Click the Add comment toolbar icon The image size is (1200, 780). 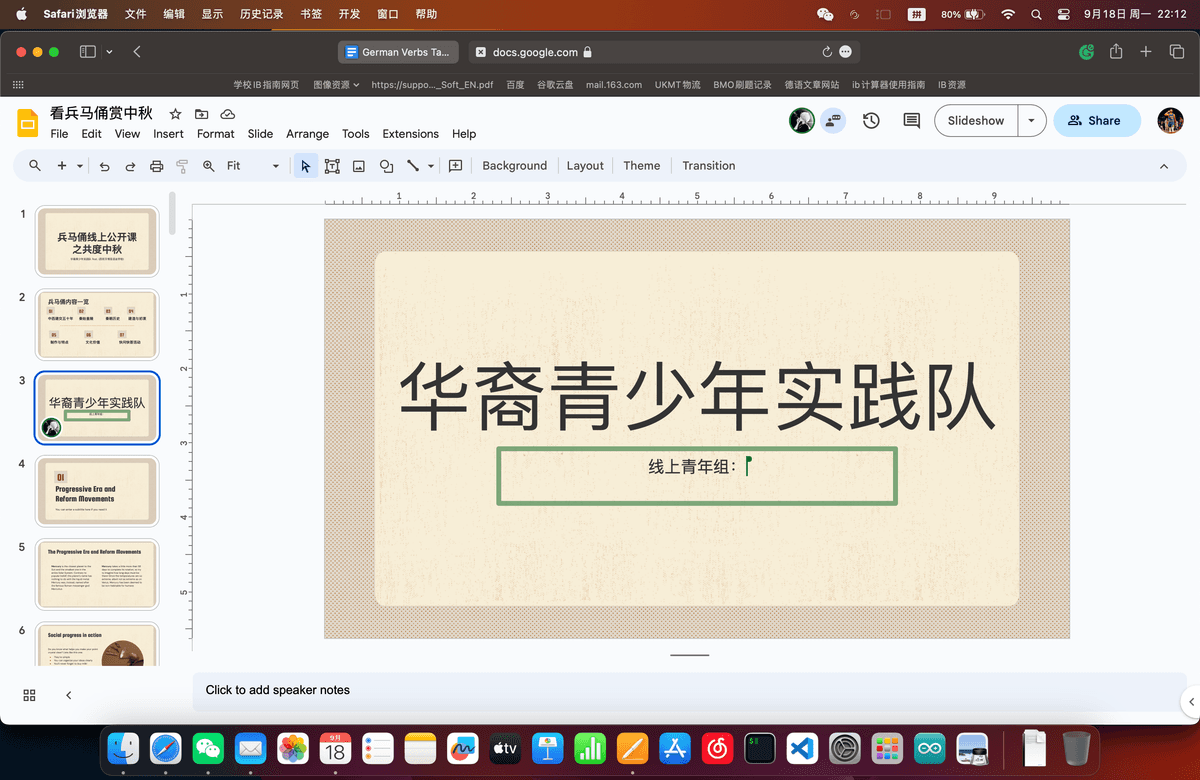tap(456, 166)
